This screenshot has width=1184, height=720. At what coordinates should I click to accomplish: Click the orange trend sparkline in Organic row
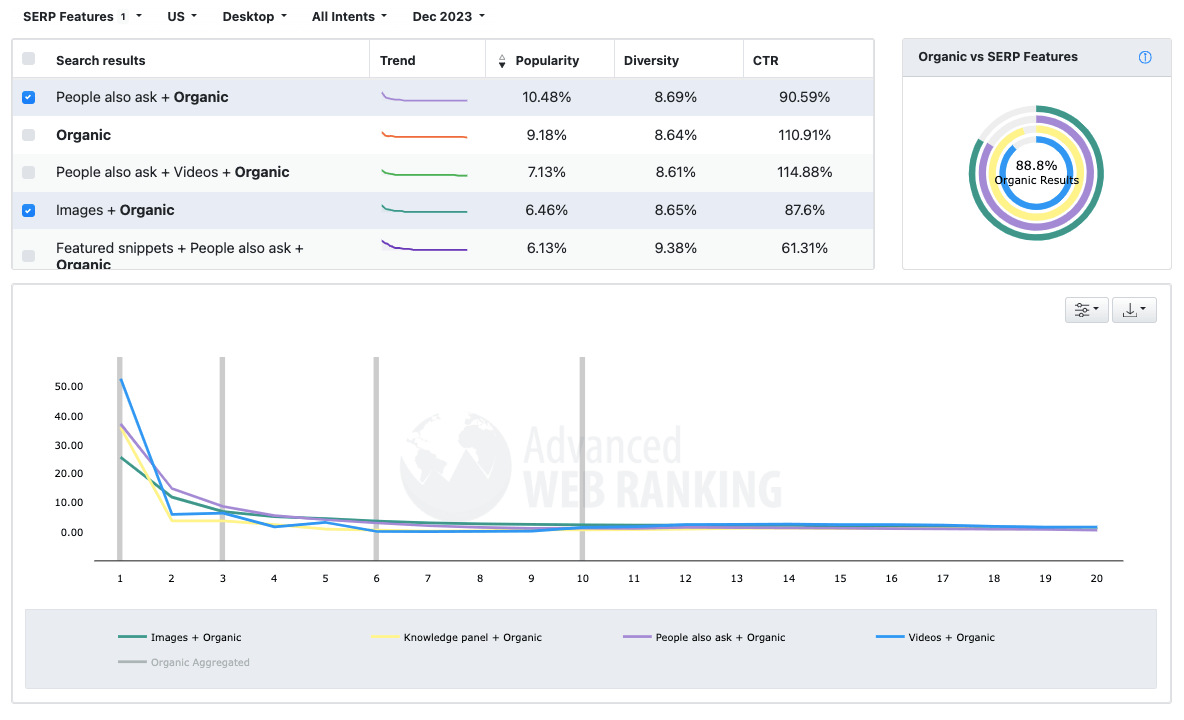(x=425, y=135)
